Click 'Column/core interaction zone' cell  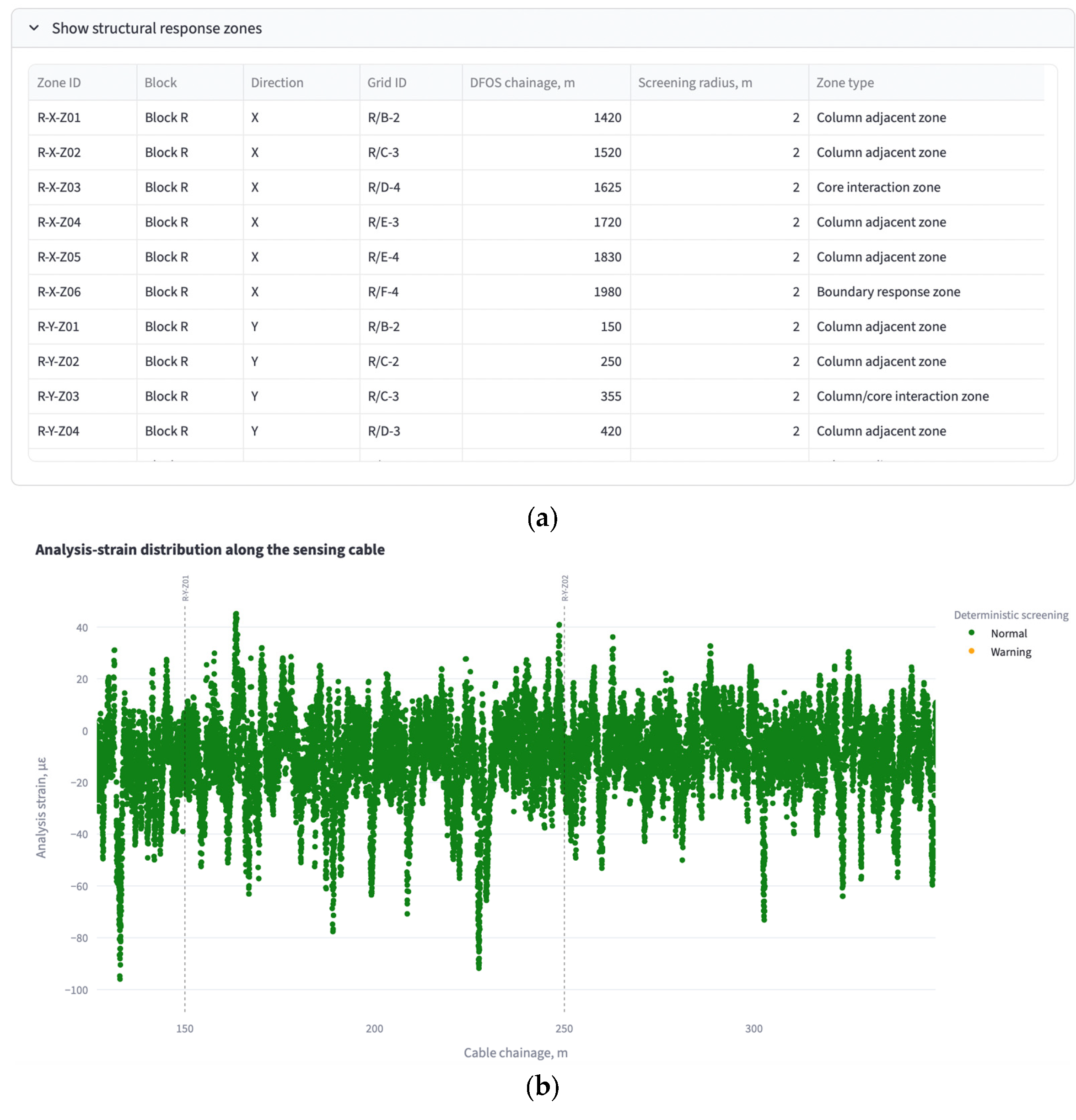926,396
